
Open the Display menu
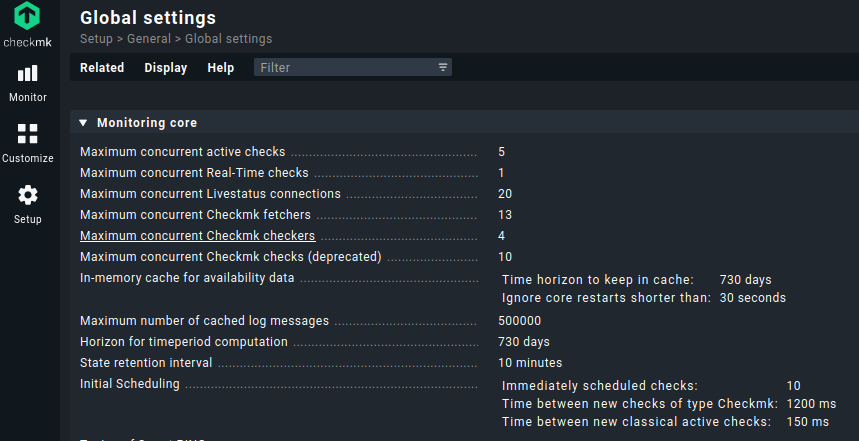165,68
